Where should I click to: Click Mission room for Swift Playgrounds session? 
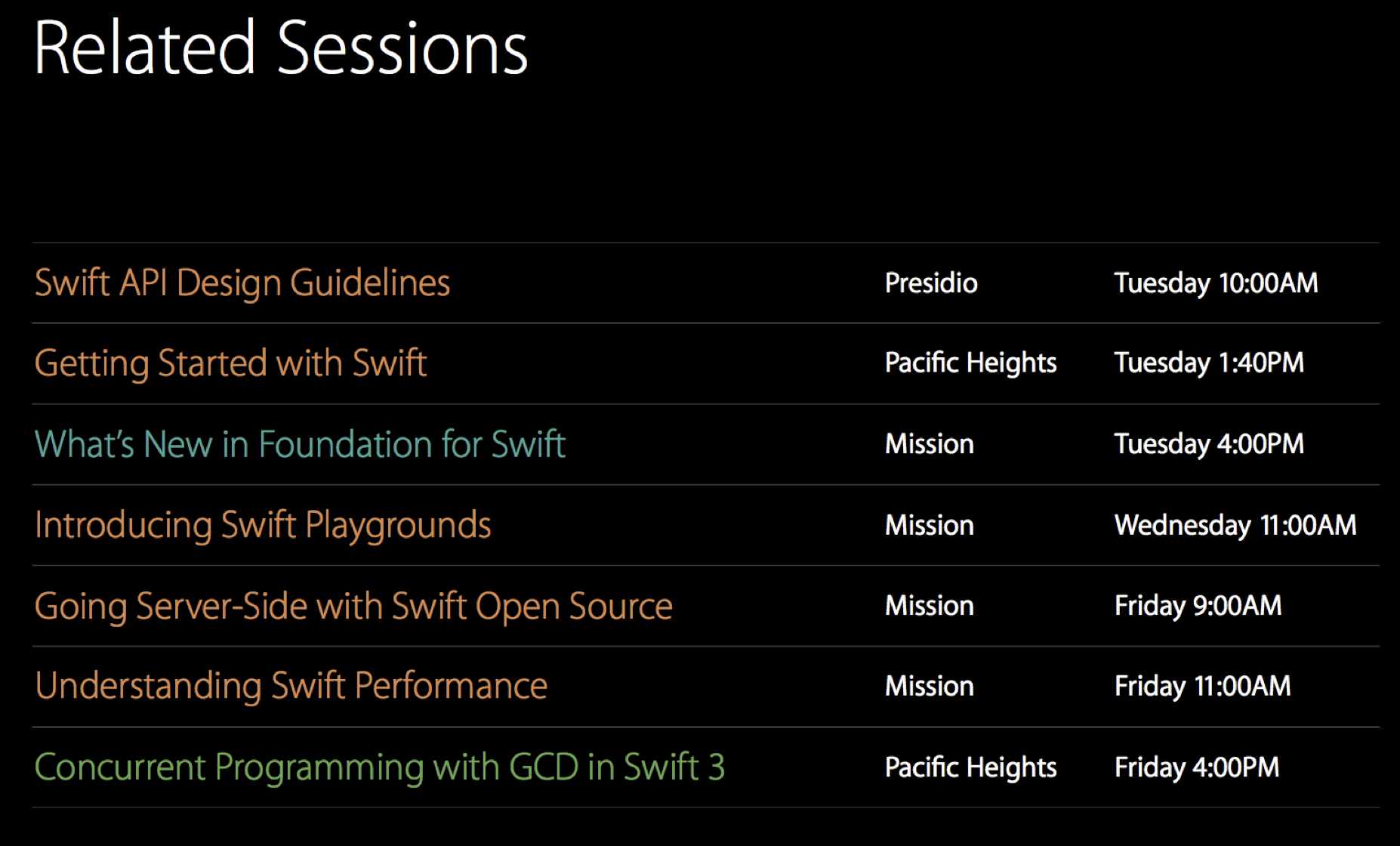tap(930, 525)
